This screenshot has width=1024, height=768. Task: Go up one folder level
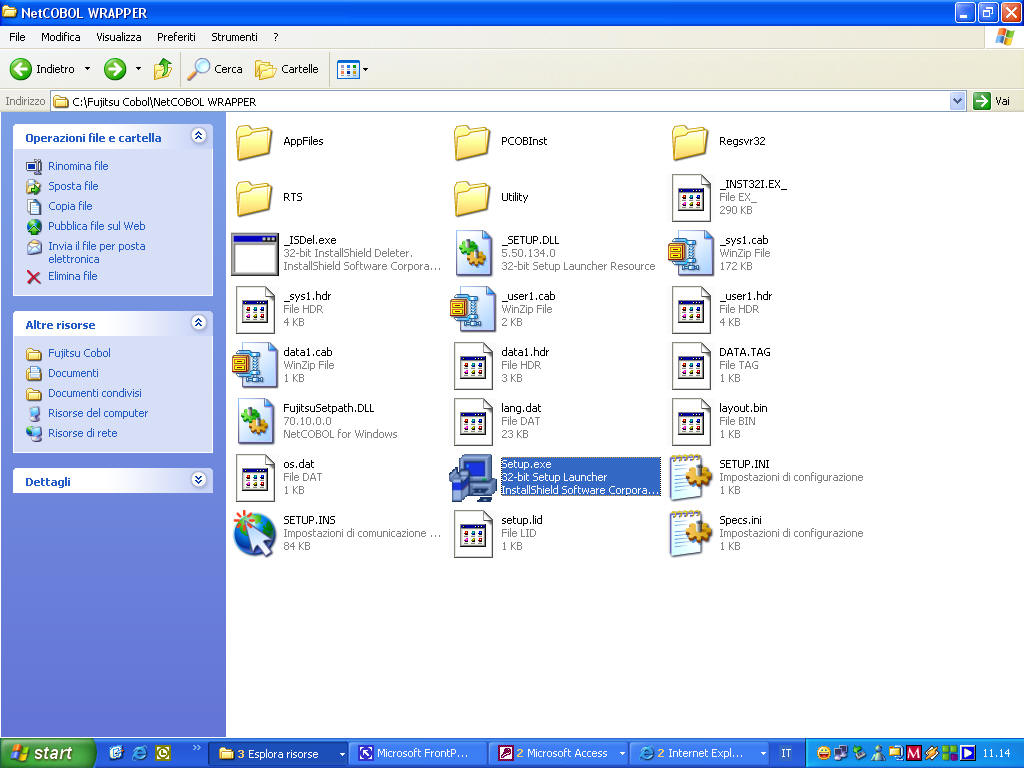(163, 69)
